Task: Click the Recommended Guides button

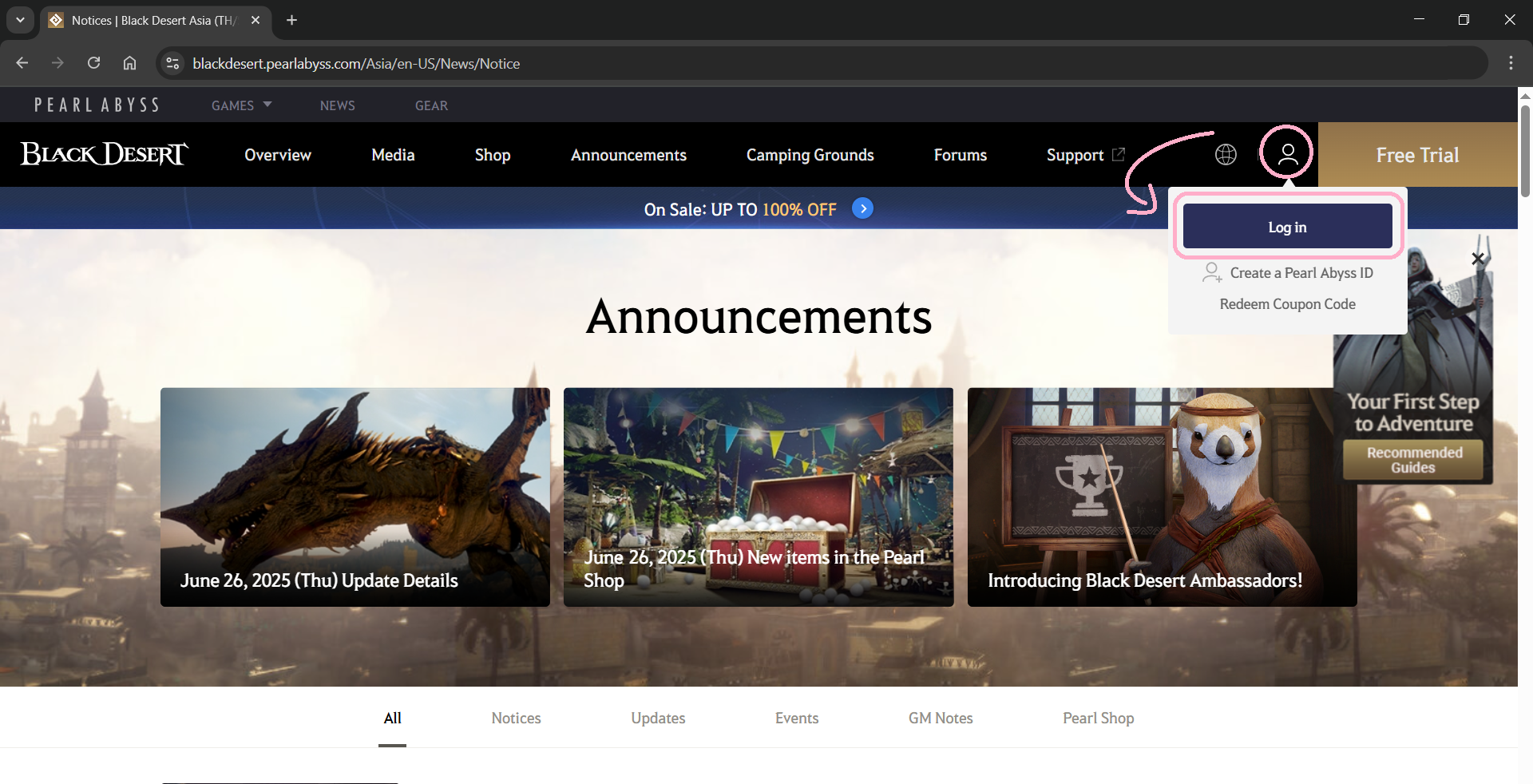Action: pyautogui.click(x=1413, y=460)
